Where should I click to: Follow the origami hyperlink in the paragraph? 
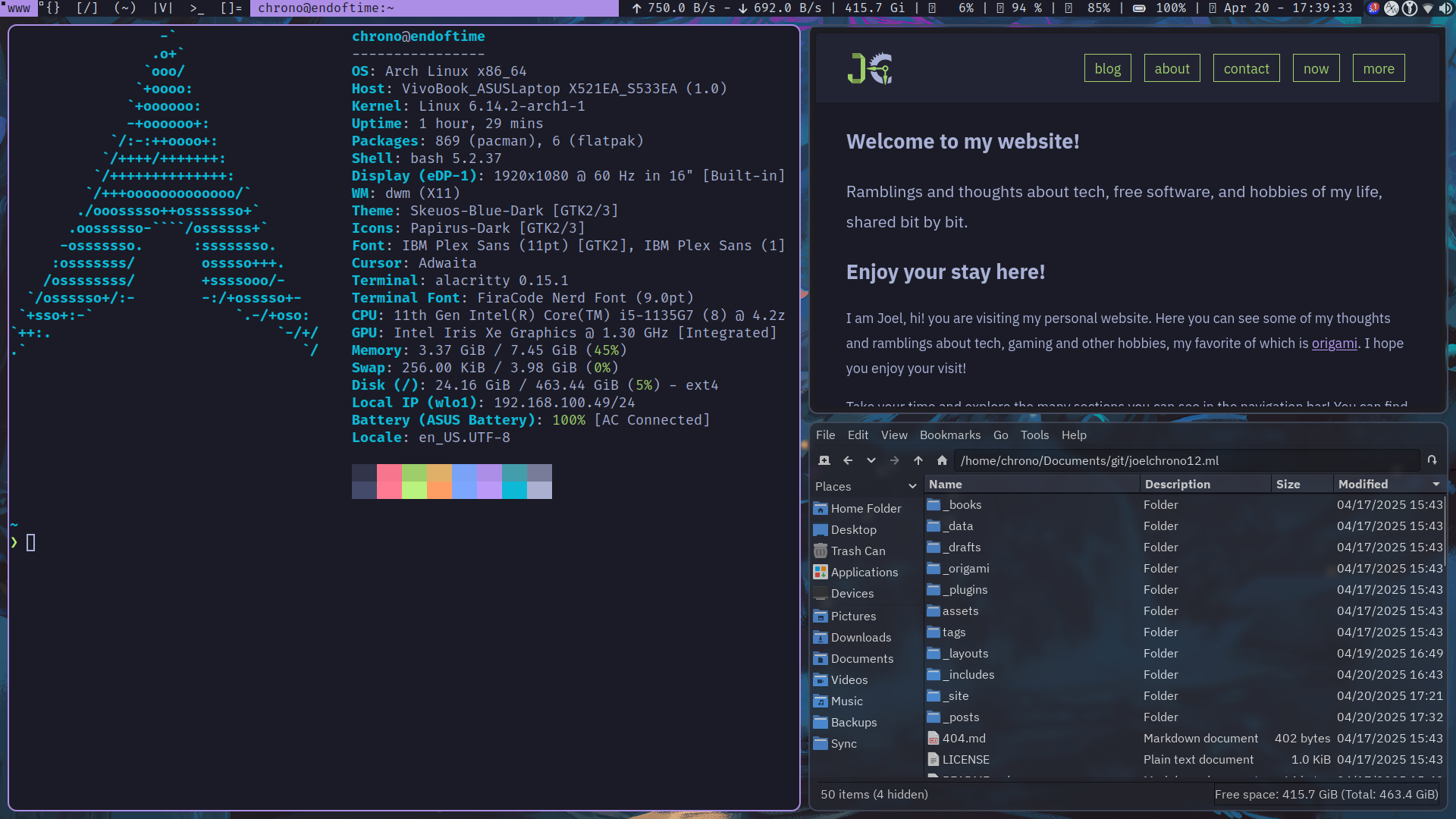point(1334,344)
